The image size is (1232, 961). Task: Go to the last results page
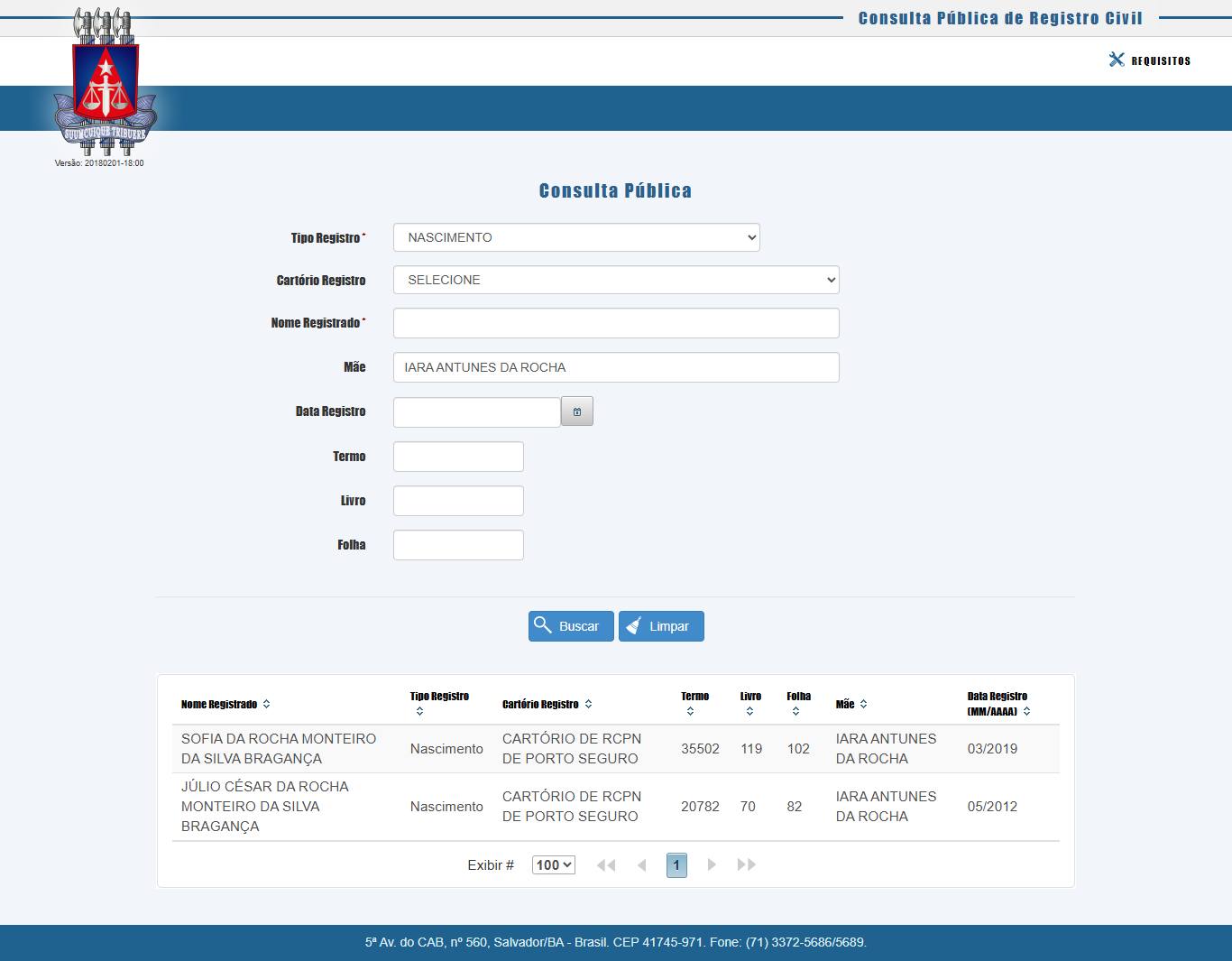746,864
